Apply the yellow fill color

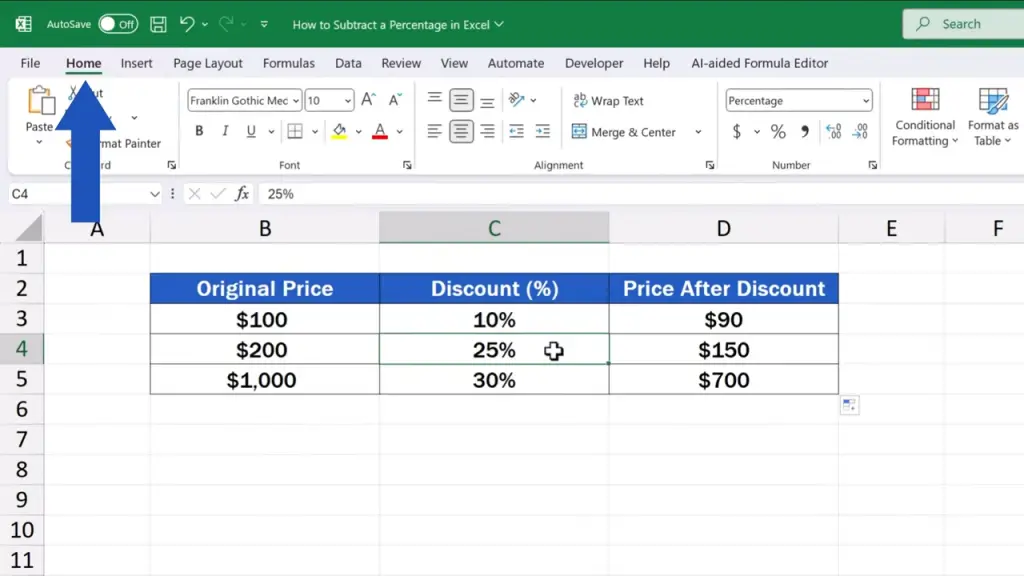(x=339, y=131)
